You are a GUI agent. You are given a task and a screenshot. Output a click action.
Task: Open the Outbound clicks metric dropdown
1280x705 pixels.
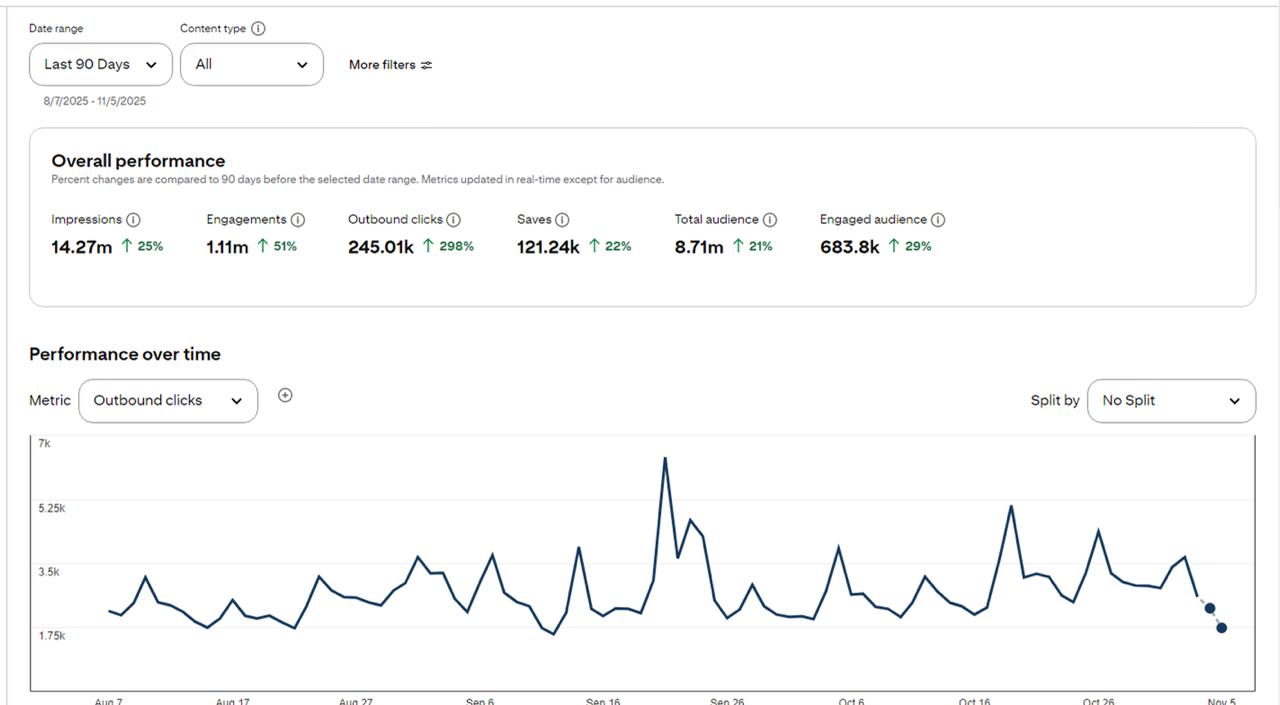click(x=168, y=401)
